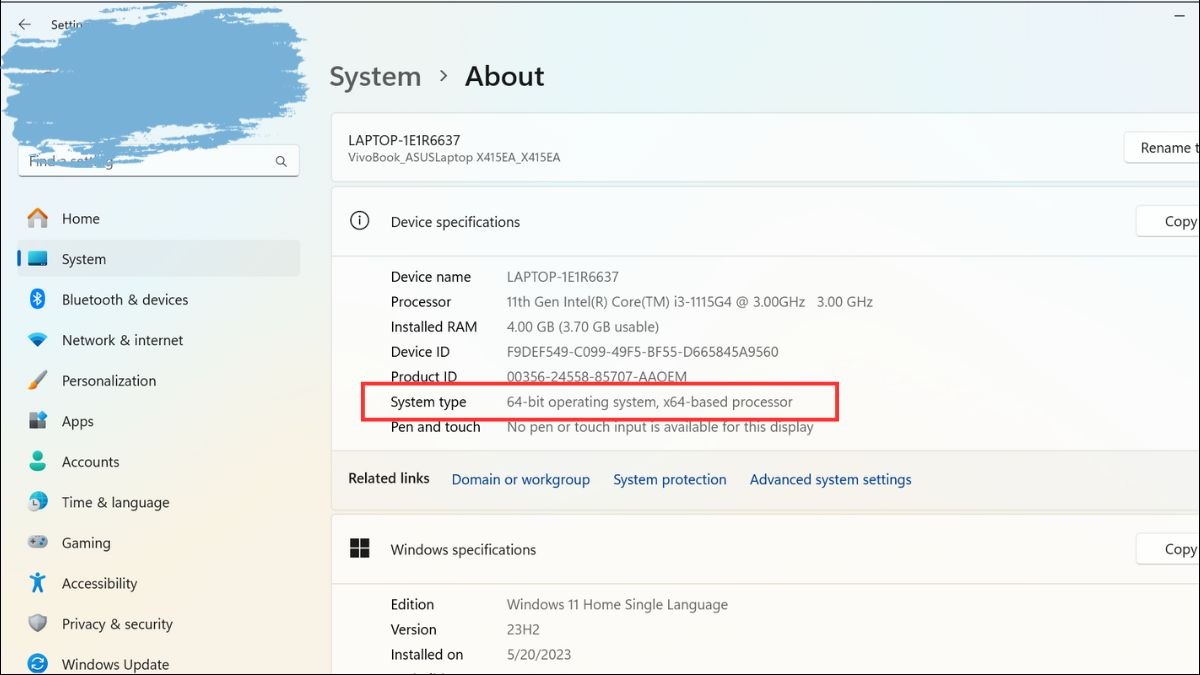Copy the Windows specifications
The width and height of the screenshot is (1200, 675).
1168,549
